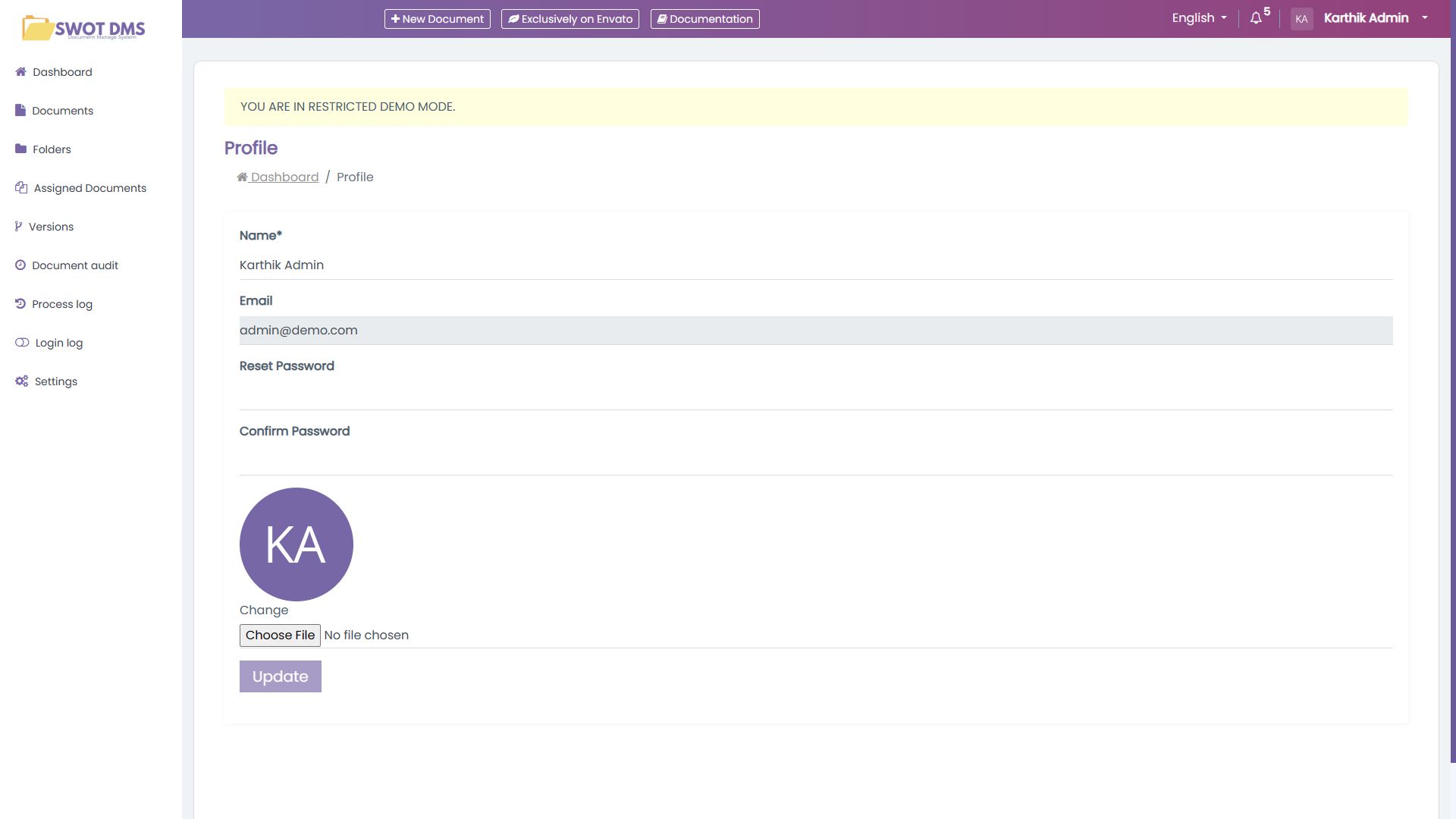Image resolution: width=1456 pixels, height=819 pixels.
Task: Click the Process log history icon
Action: pyautogui.click(x=20, y=304)
